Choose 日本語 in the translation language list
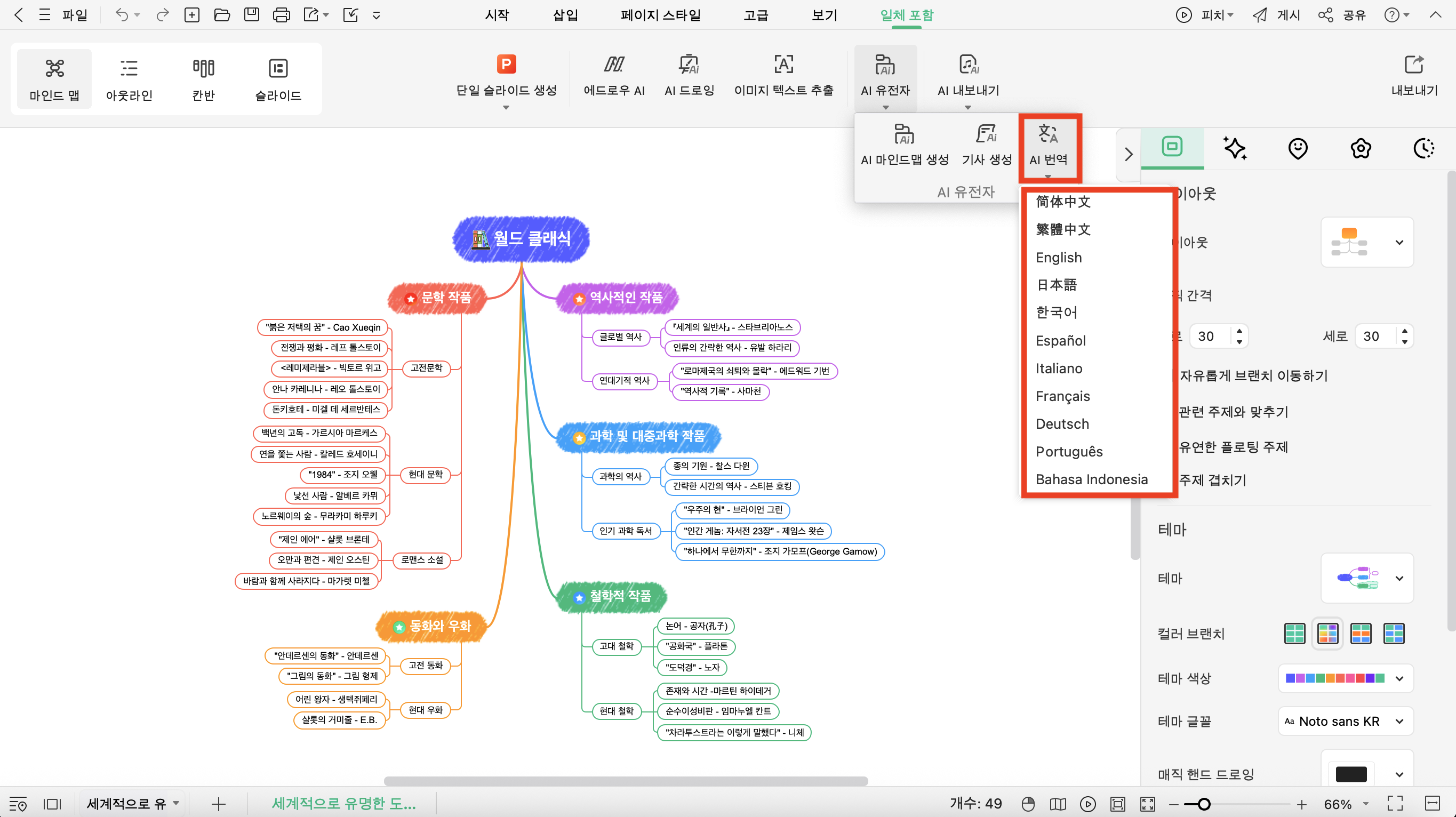 click(1056, 285)
